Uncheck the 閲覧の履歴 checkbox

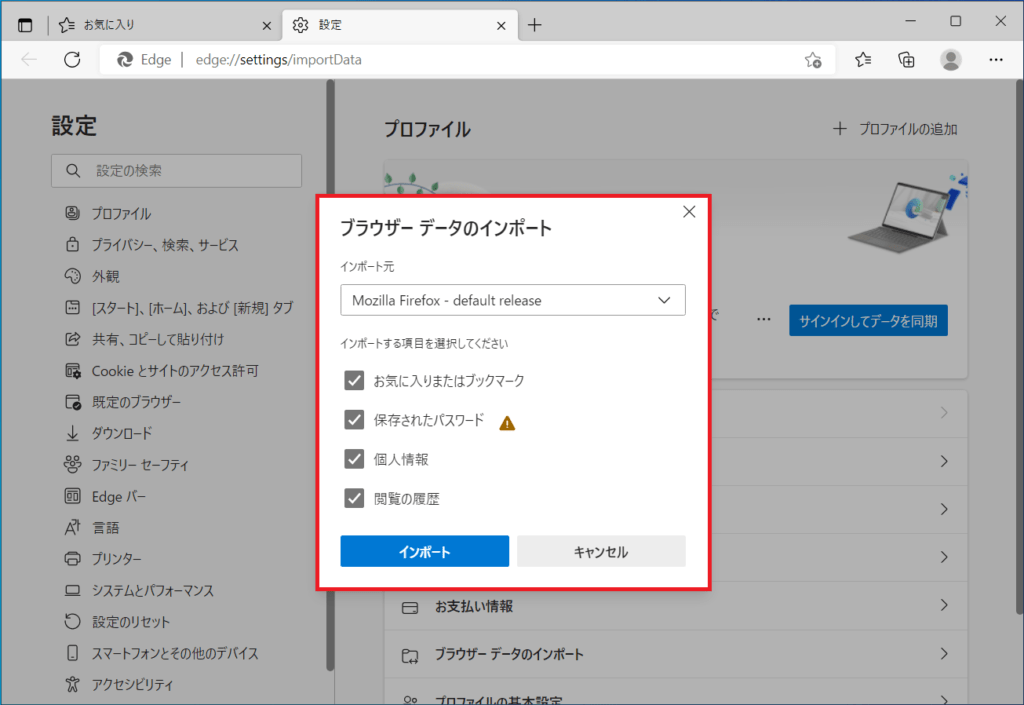(354, 498)
